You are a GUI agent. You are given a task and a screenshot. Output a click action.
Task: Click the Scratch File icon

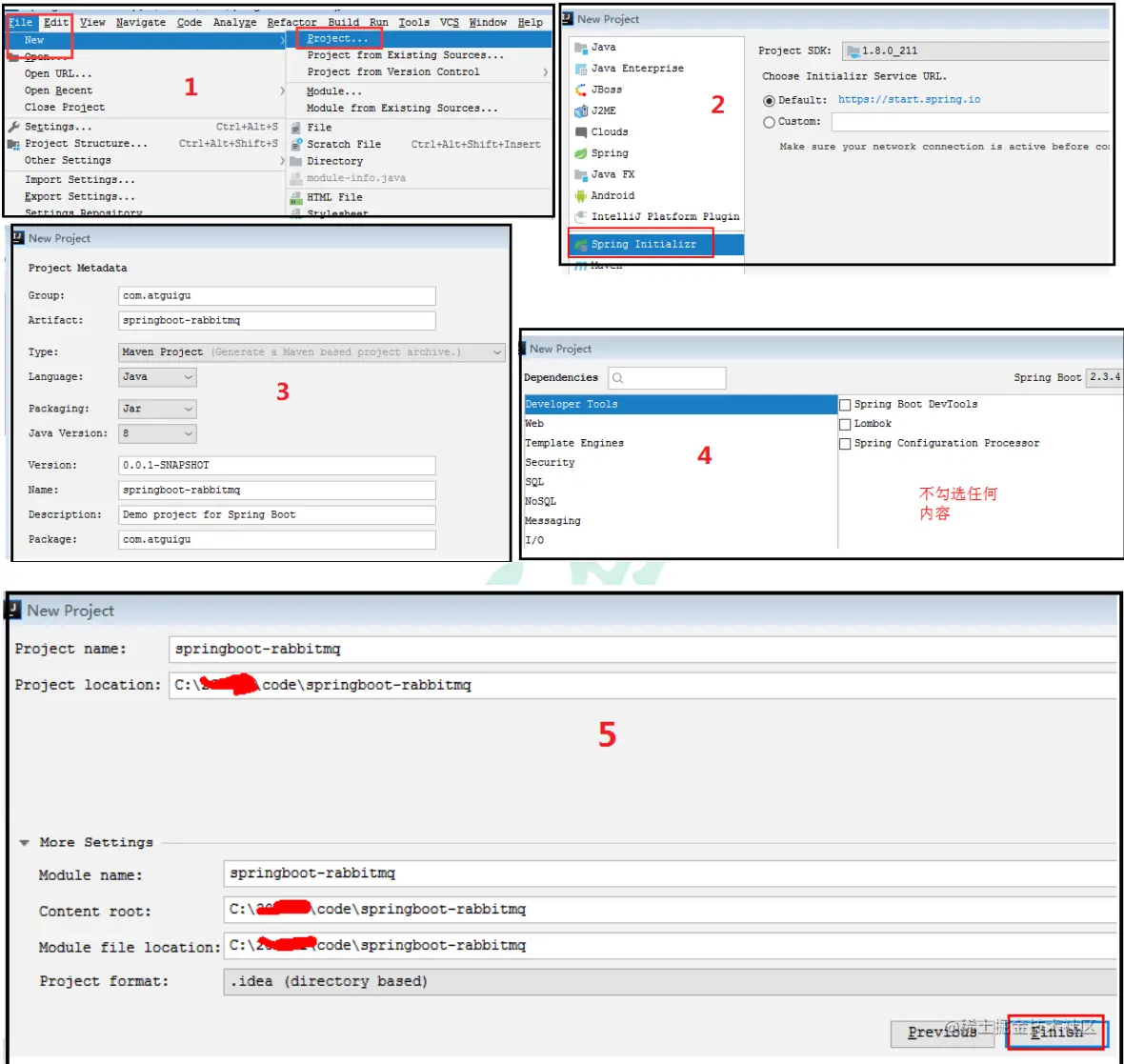[x=295, y=144]
